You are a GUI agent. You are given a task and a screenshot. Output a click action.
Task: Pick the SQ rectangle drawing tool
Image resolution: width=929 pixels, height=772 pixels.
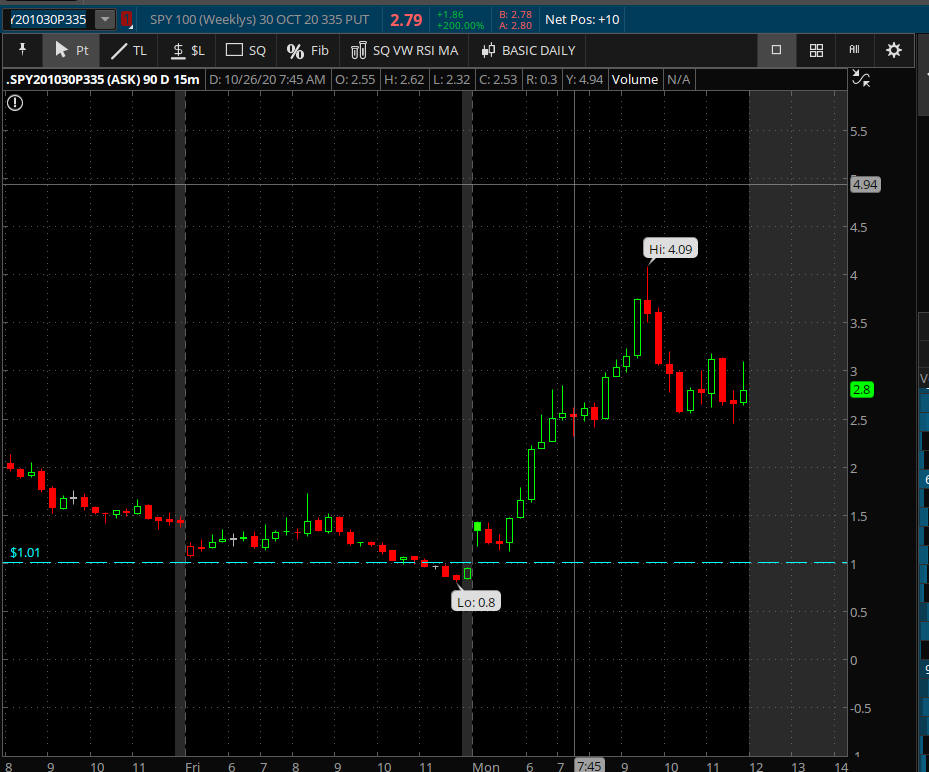point(246,50)
